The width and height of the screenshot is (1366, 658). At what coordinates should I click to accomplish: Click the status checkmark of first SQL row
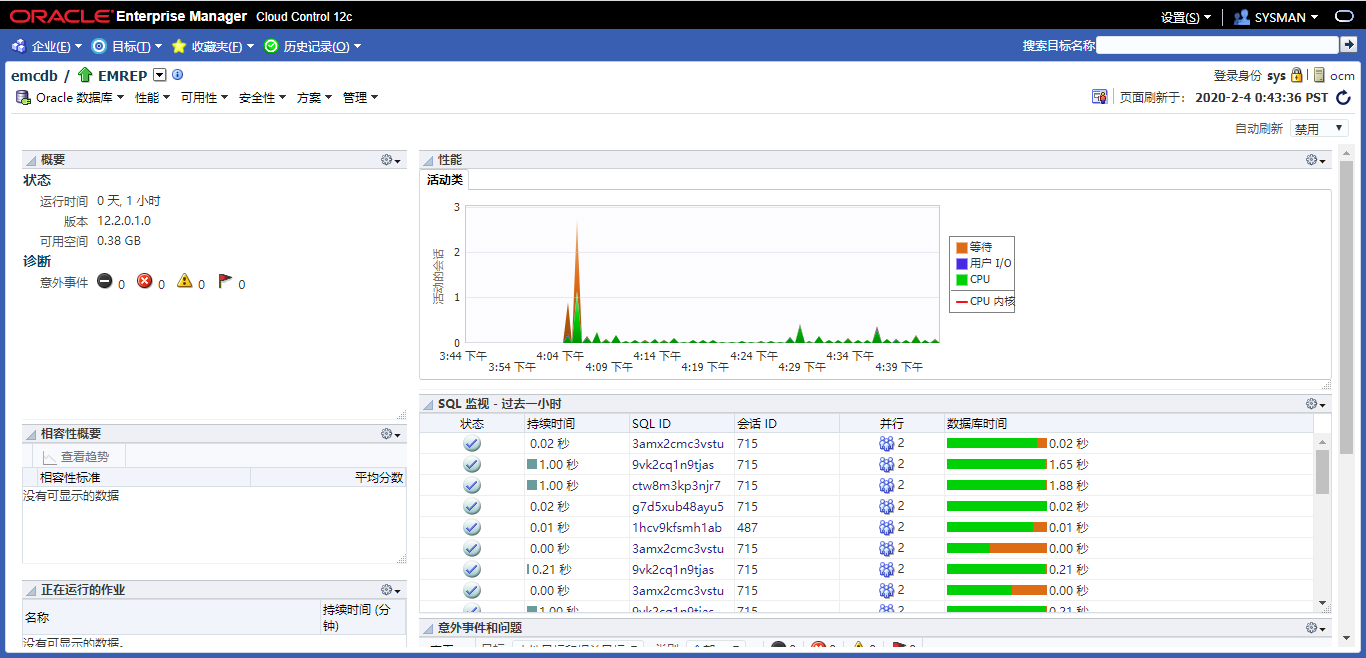(x=472, y=444)
